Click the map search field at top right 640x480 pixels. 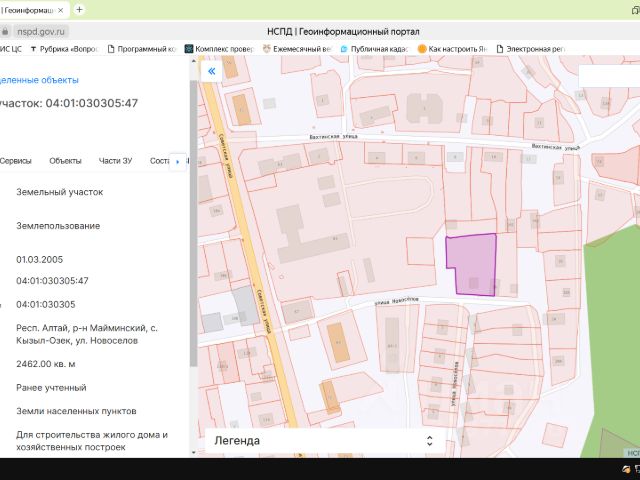click(608, 77)
